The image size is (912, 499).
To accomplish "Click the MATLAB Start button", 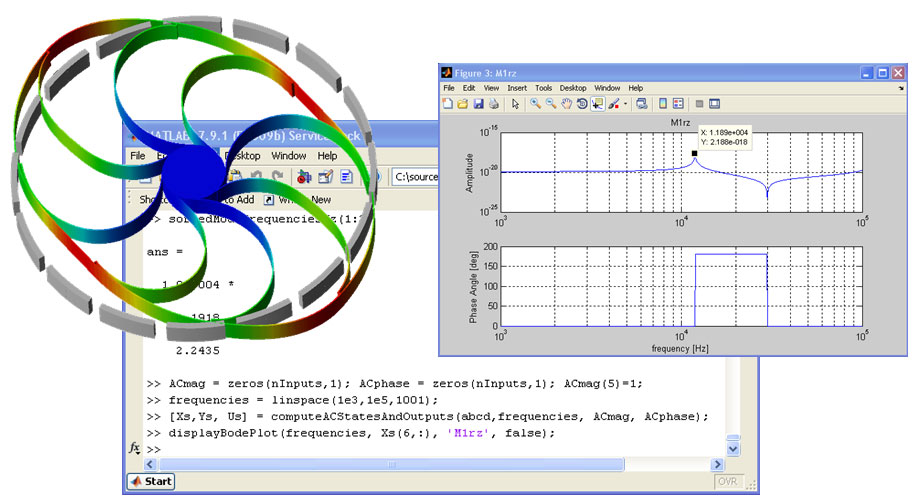I will coord(151,482).
